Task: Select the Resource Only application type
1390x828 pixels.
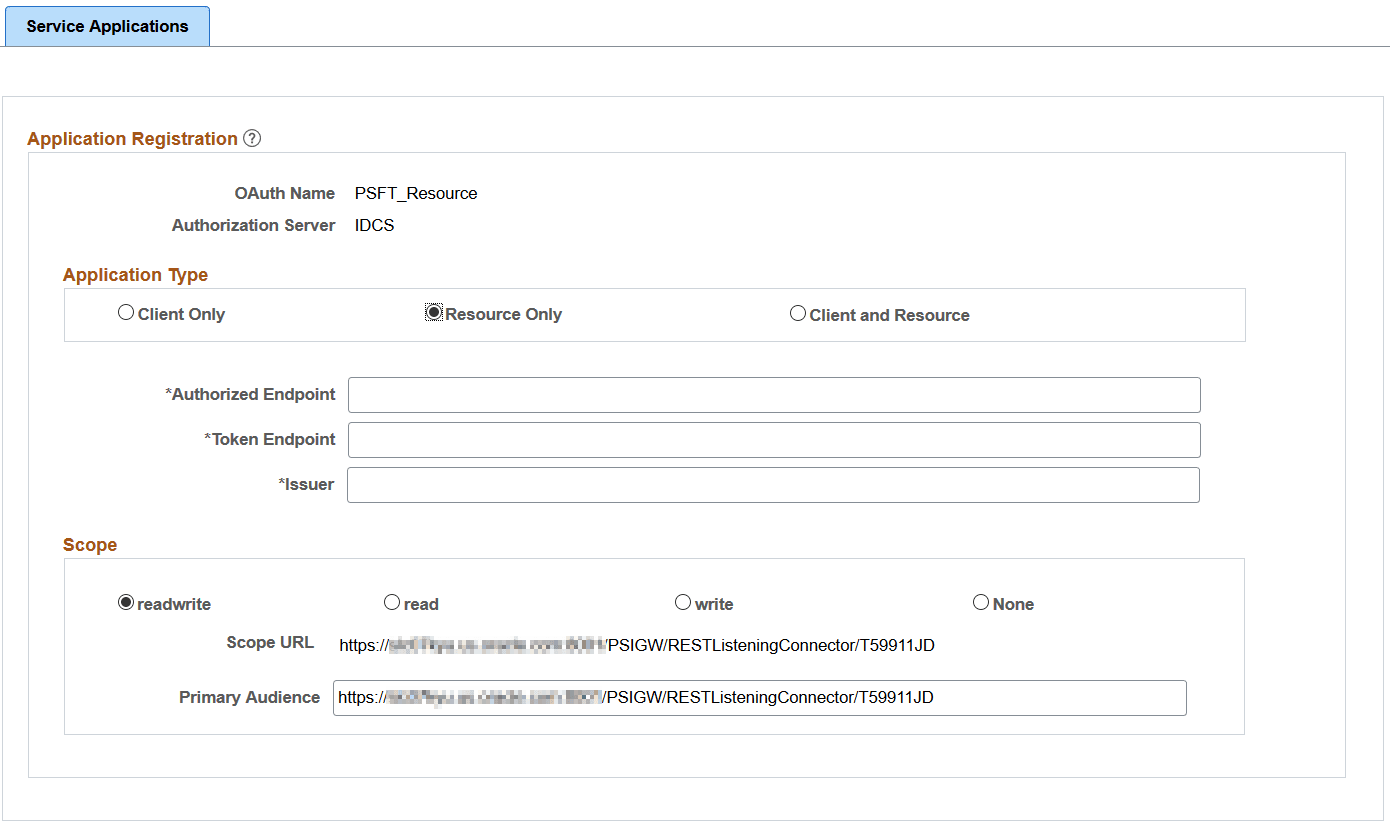Action: [x=433, y=312]
